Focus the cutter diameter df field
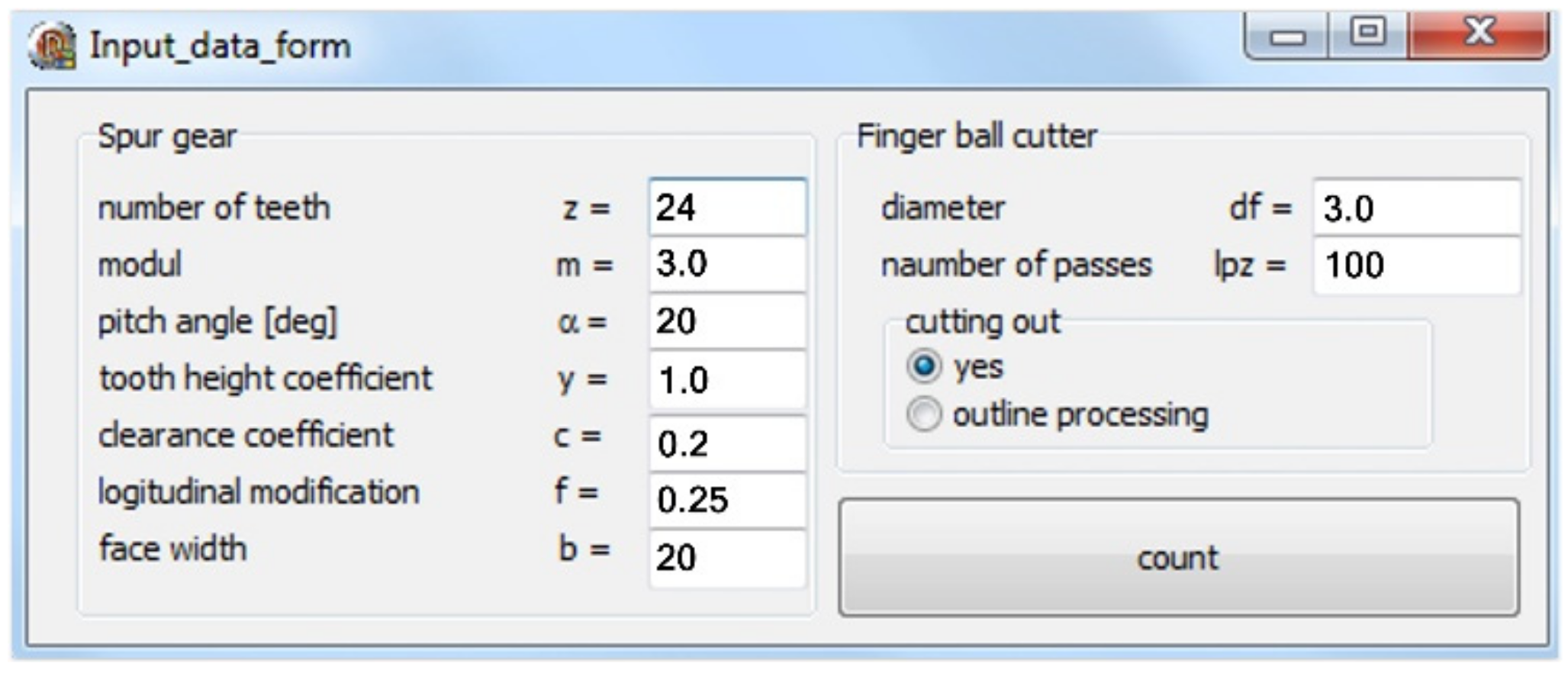Screen dimensions: 1568x673 [x=1416, y=208]
